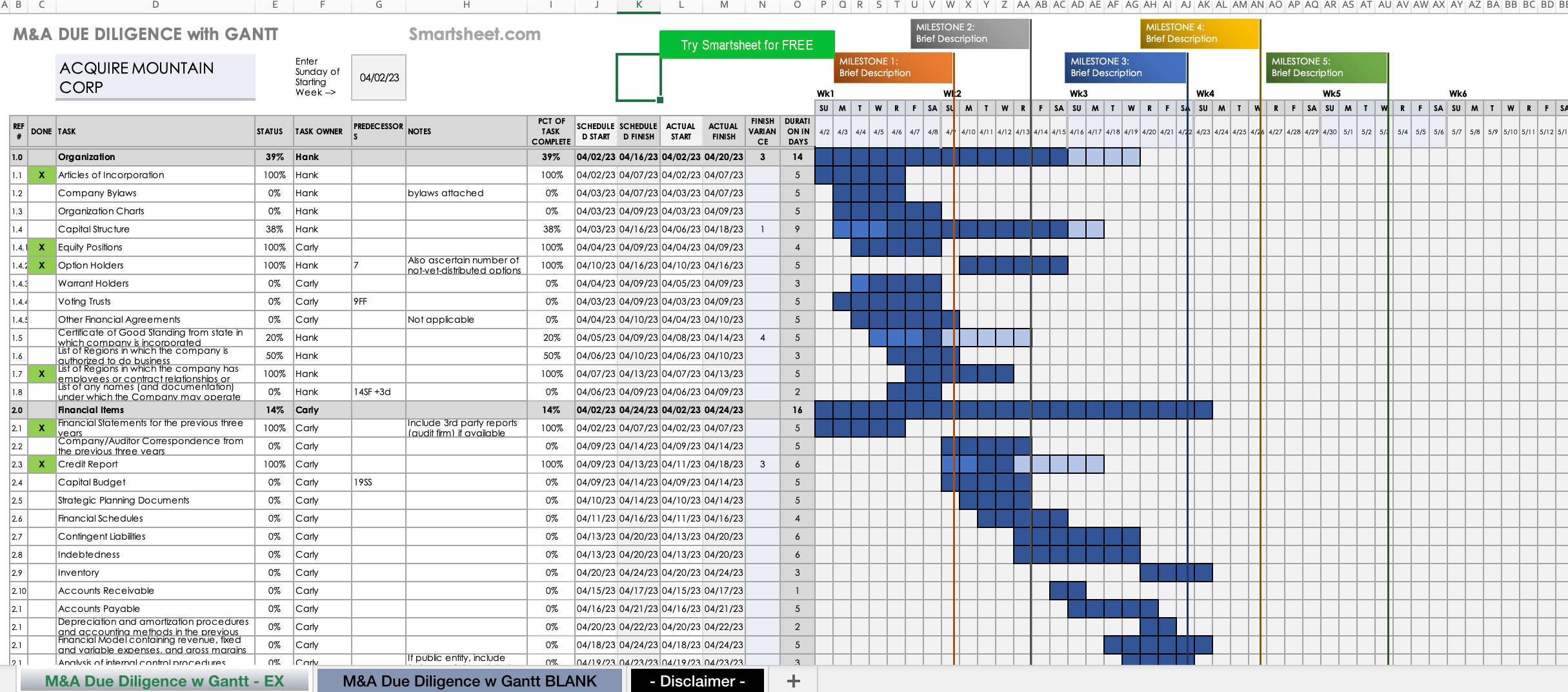1568x692 pixels.
Task: Select the 20% status cell for Certificate row
Action: click(x=274, y=338)
